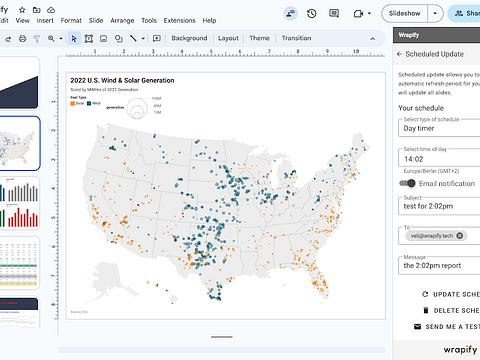Expand the video call dropdown arrow
Image resolution: width=480 pixels, height=360 pixels.
tap(369, 13)
